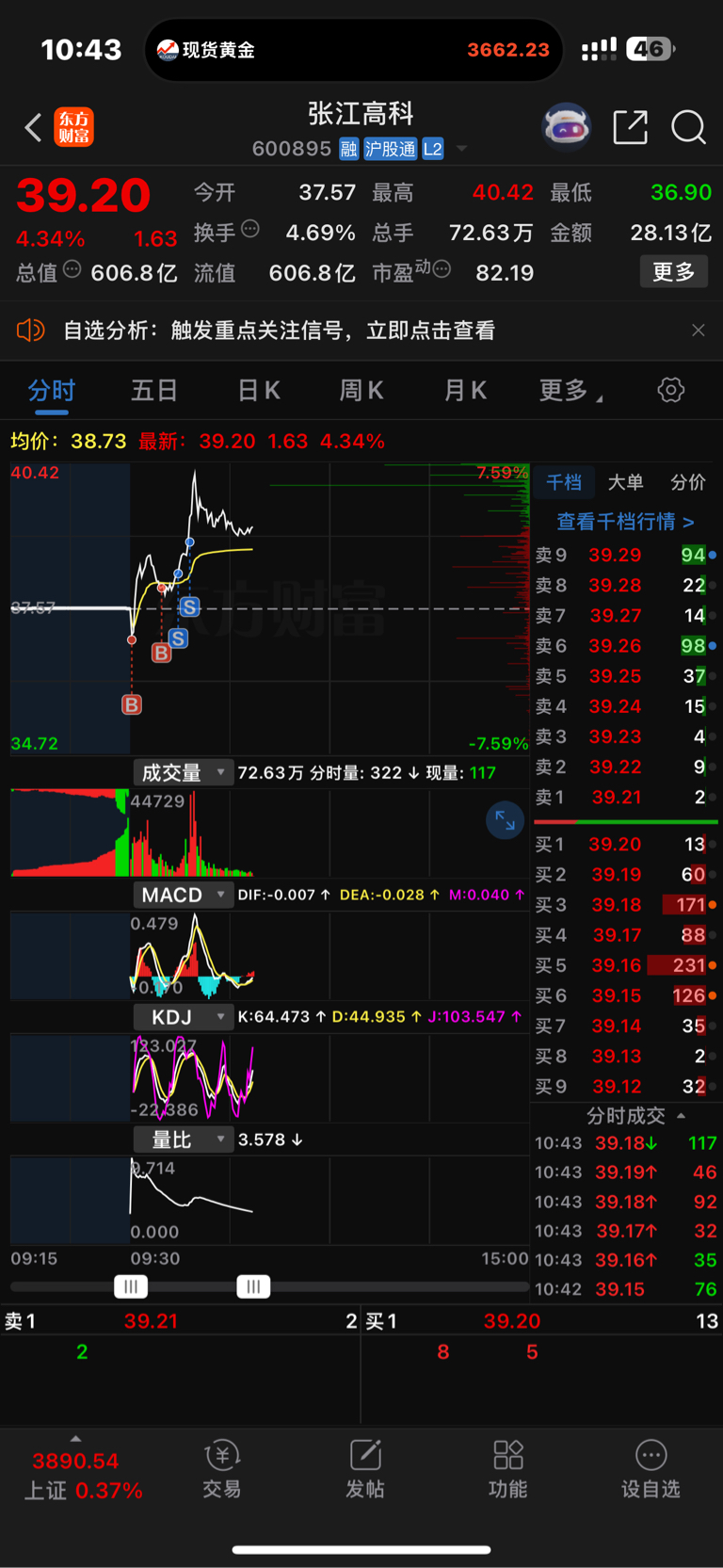This screenshot has height=1568, width=723.
Task: Tap the bottom 卖1 39.21 quote bar
Action: click(180, 1321)
